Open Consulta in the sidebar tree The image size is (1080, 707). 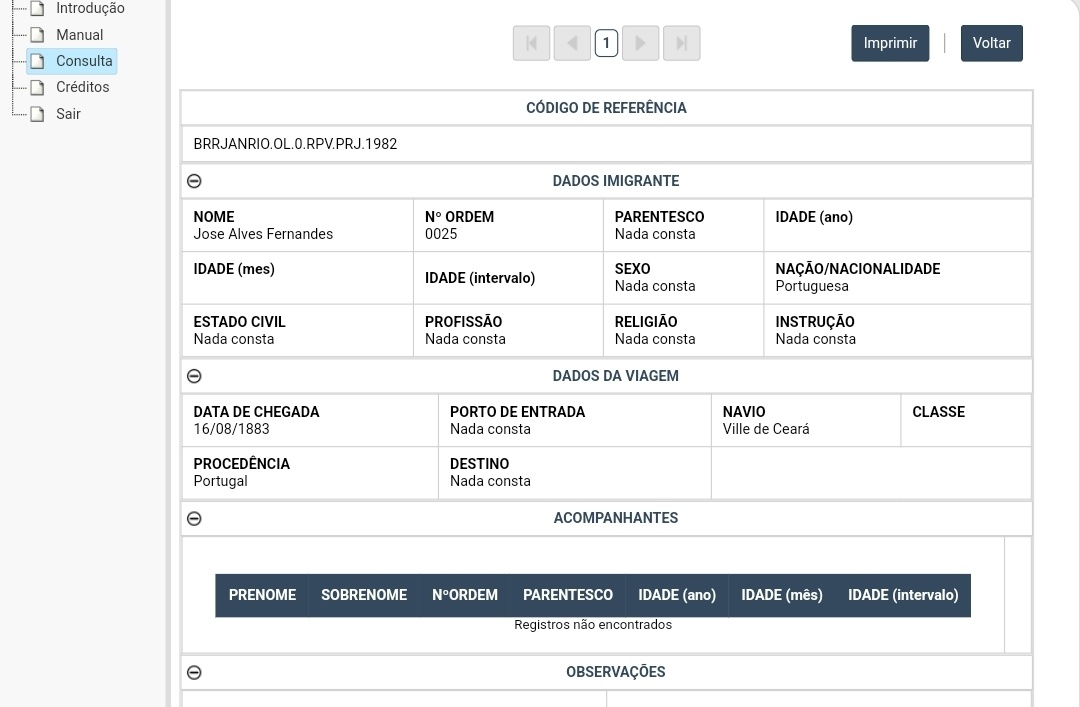(x=84, y=61)
